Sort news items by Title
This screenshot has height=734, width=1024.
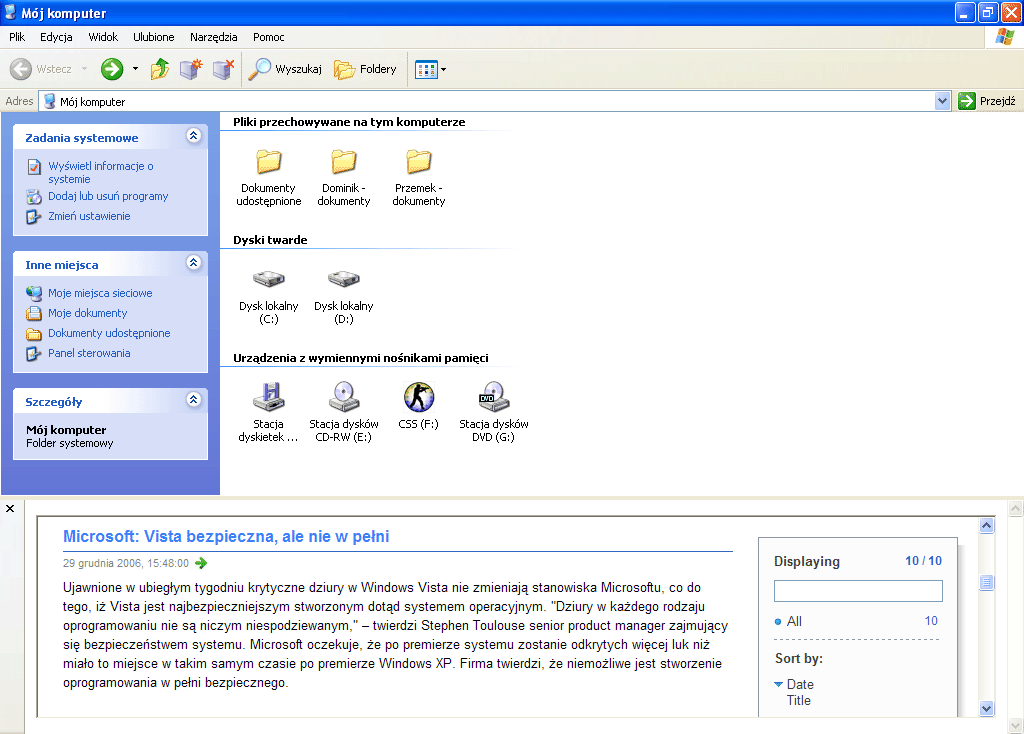tap(799, 701)
